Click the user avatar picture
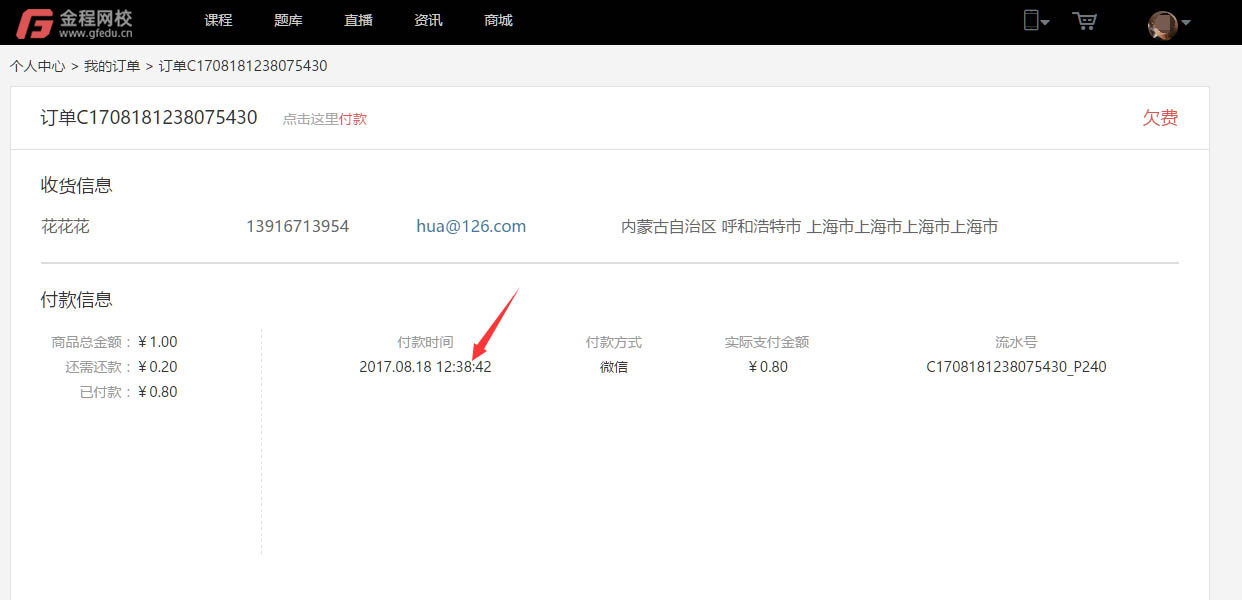Screen dimensions: 1242x600 tap(1162, 25)
